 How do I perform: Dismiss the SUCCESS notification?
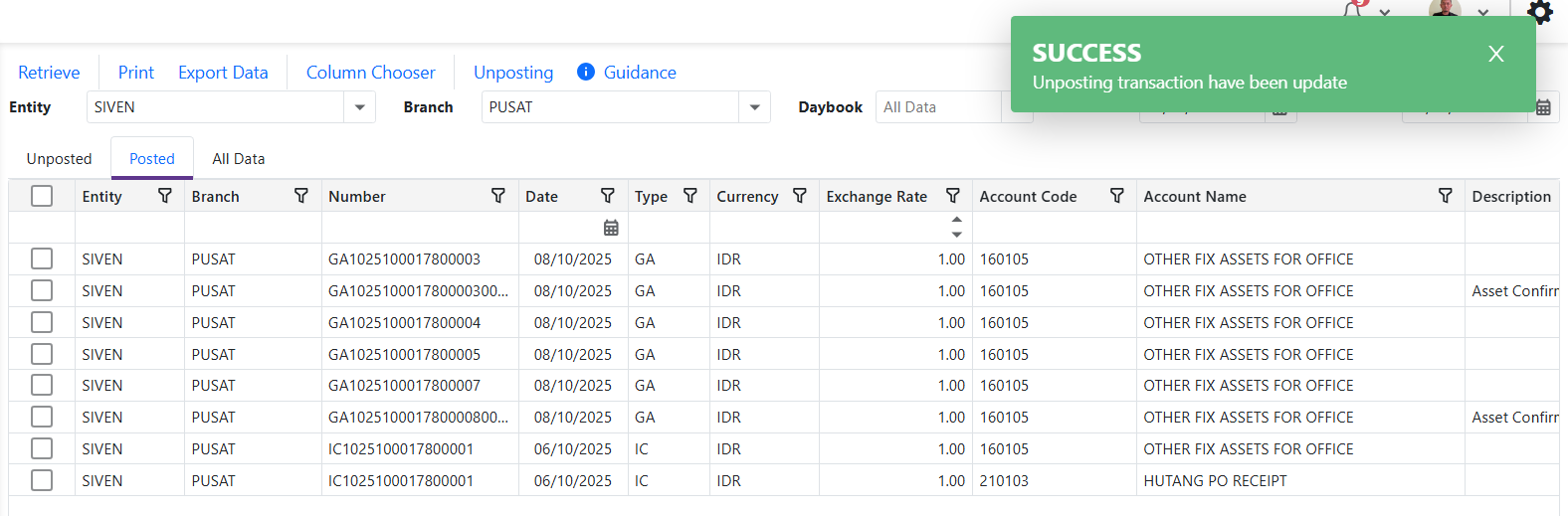pyautogui.click(x=1496, y=54)
